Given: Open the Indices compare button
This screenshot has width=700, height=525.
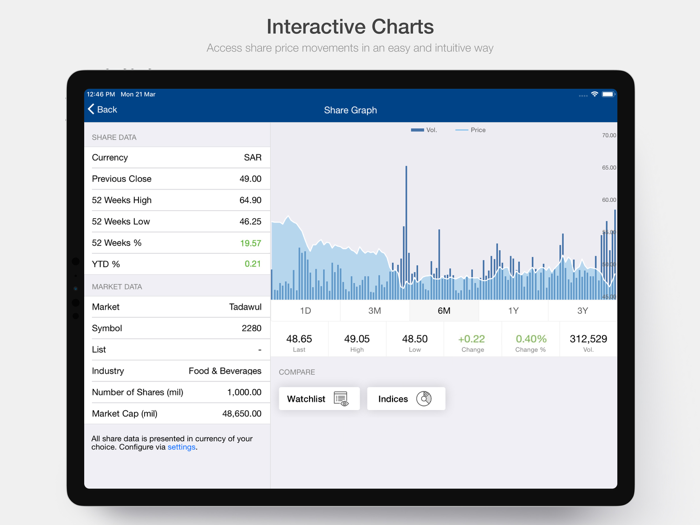Looking at the screenshot, I should coord(406,399).
